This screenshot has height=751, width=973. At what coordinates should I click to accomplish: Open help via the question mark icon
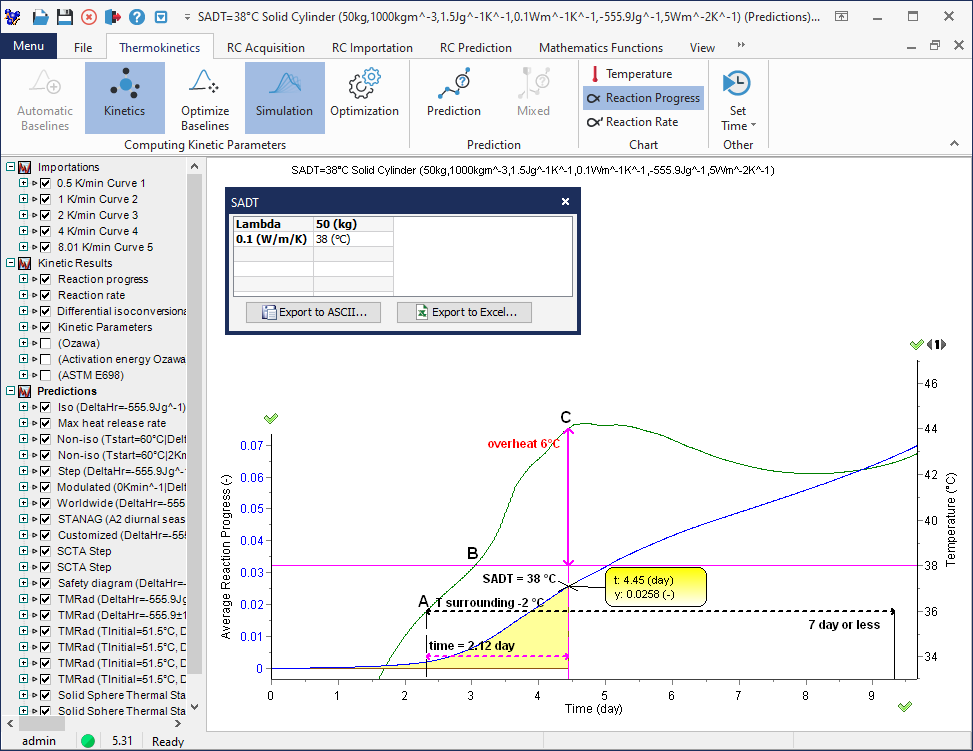pyautogui.click(x=136, y=17)
